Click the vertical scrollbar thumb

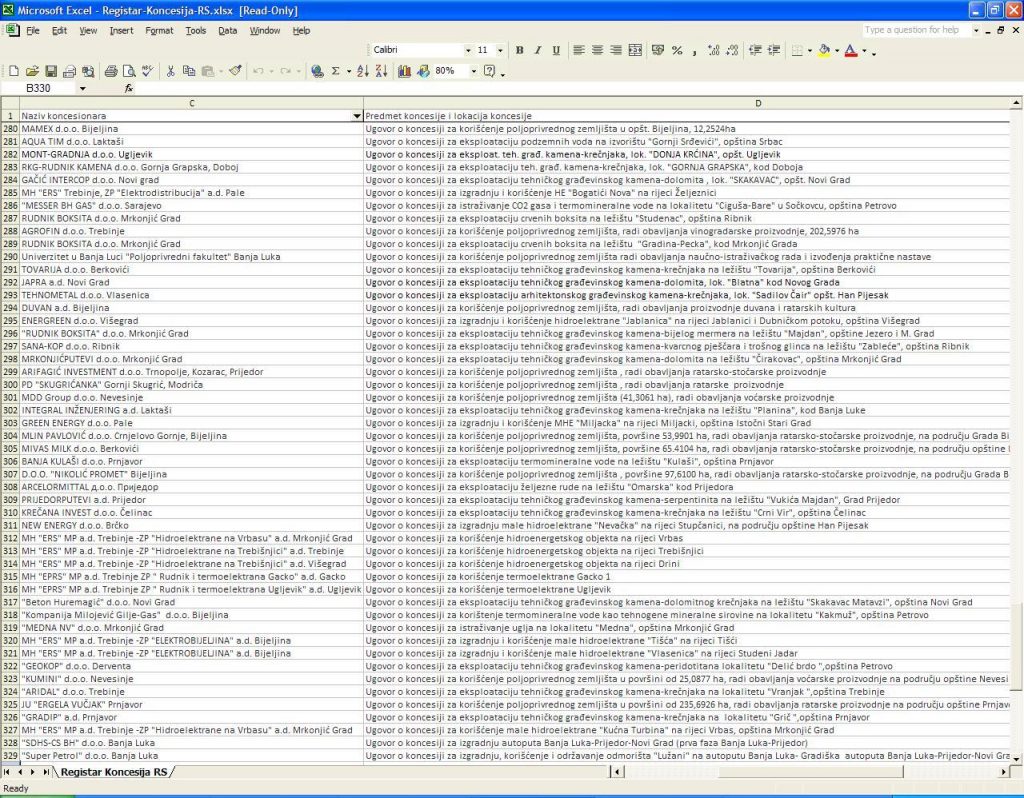coord(1016,646)
